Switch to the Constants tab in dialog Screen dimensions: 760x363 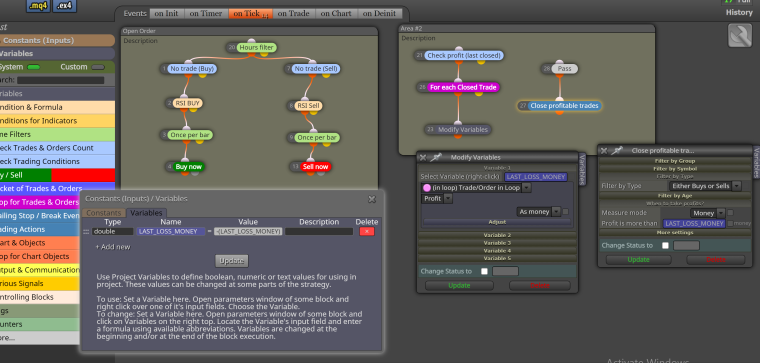[104, 213]
